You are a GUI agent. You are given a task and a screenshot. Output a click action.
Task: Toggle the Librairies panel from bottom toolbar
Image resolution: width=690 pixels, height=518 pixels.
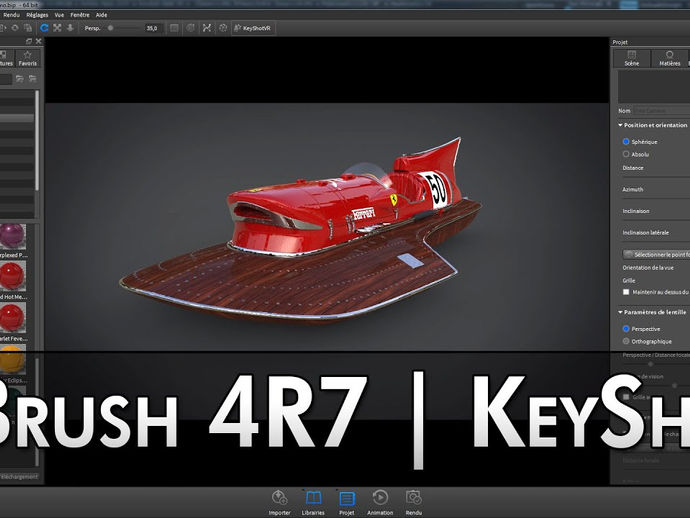click(313, 502)
